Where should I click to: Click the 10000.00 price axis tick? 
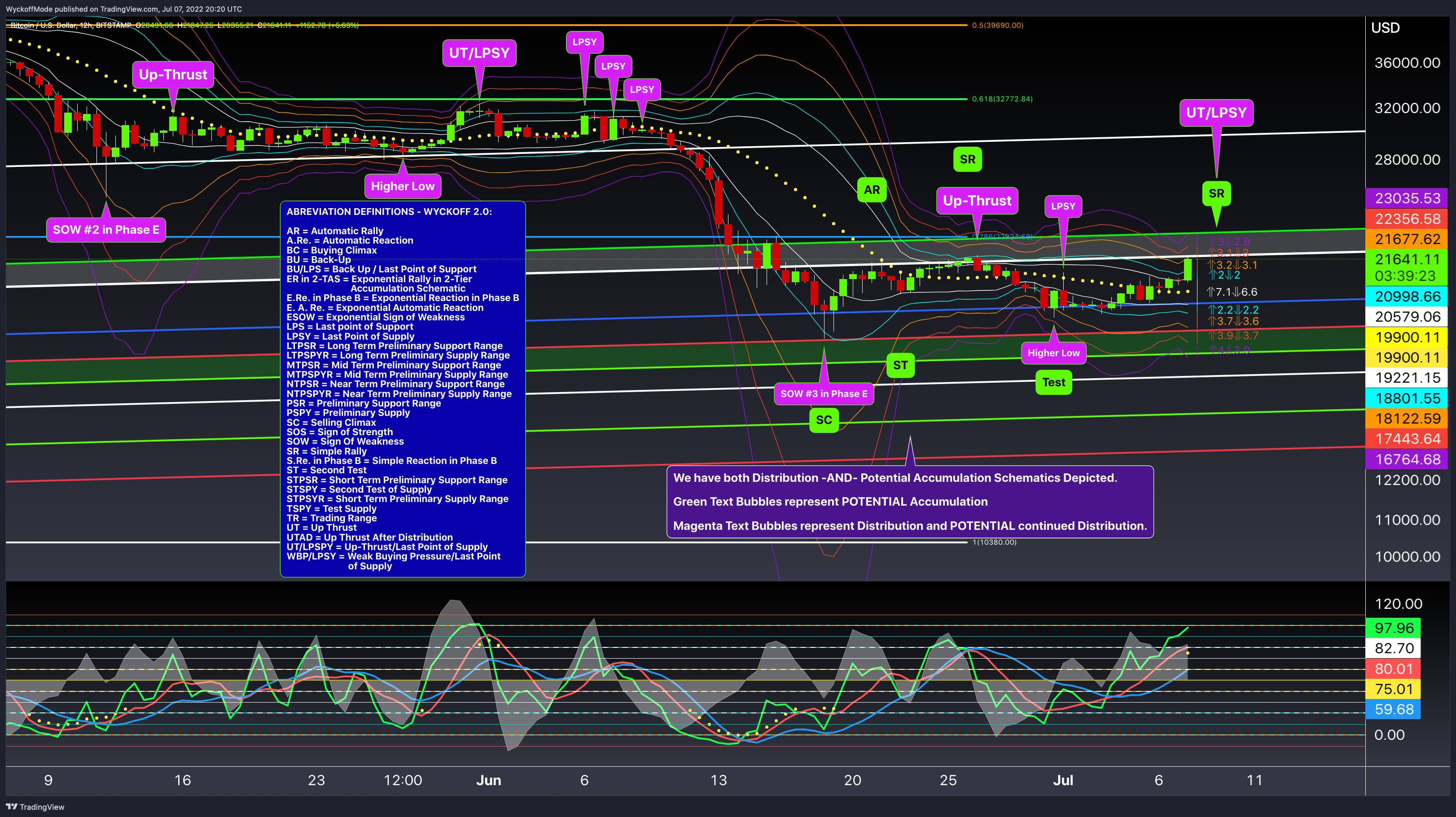tap(1407, 556)
